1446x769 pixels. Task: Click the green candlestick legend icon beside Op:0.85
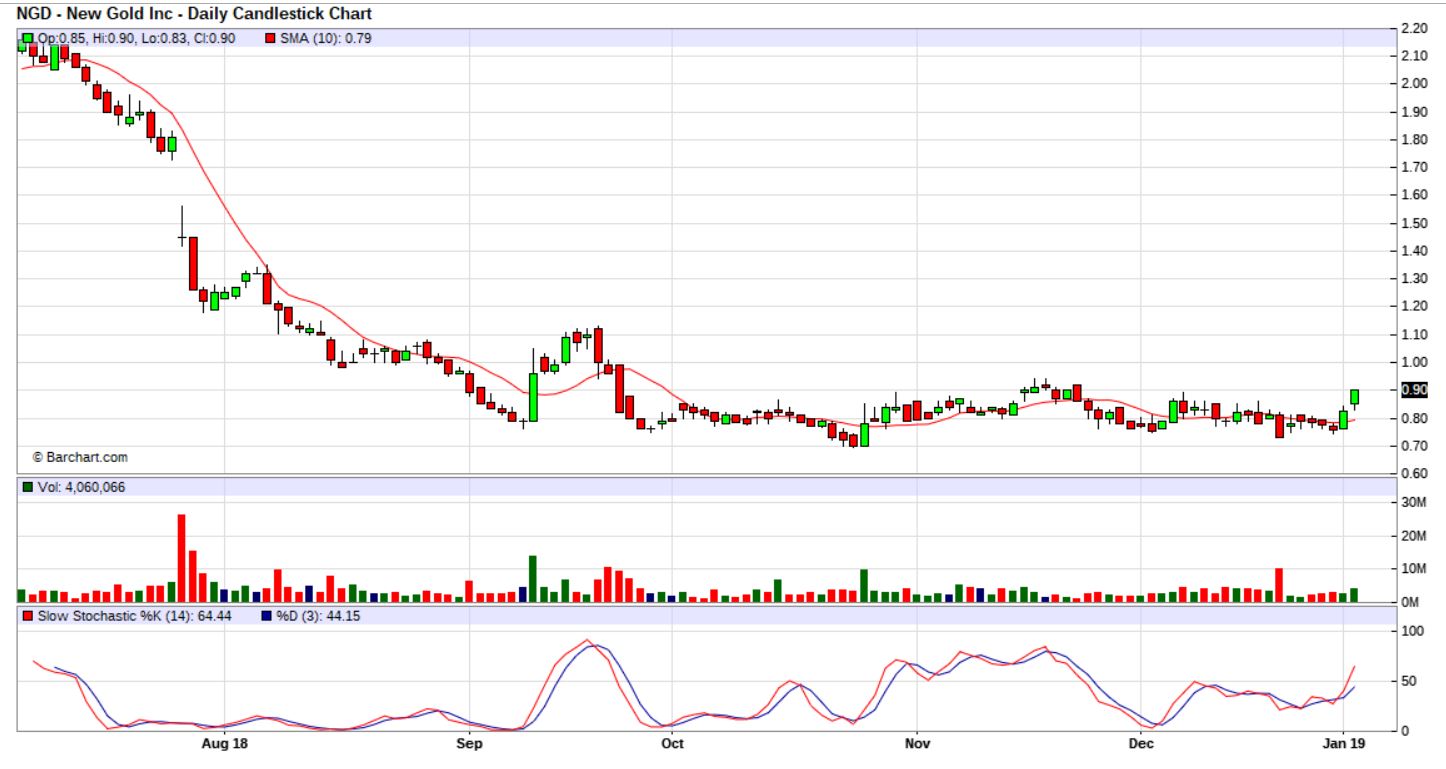[27, 38]
